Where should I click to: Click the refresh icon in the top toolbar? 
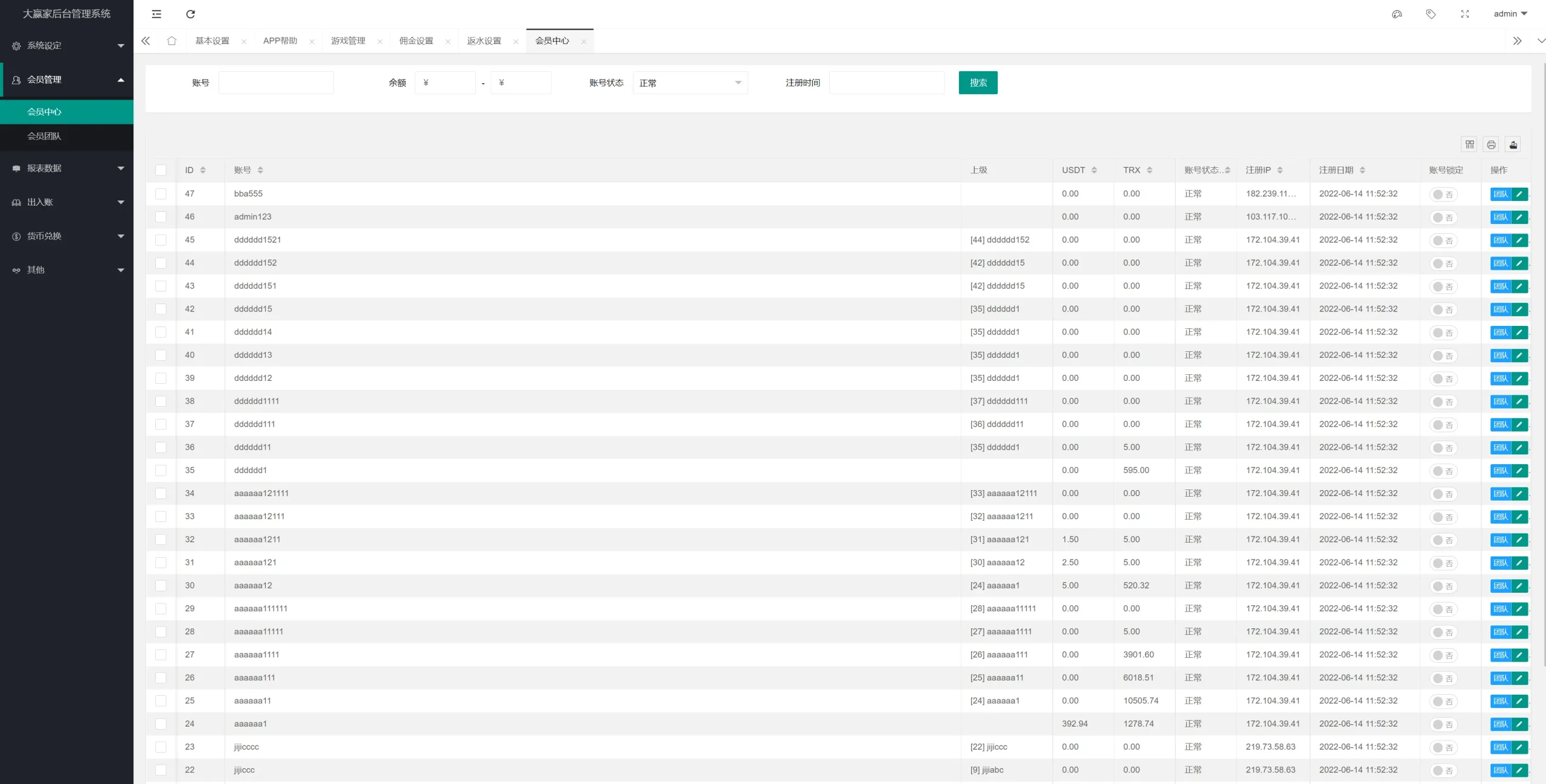(x=190, y=14)
